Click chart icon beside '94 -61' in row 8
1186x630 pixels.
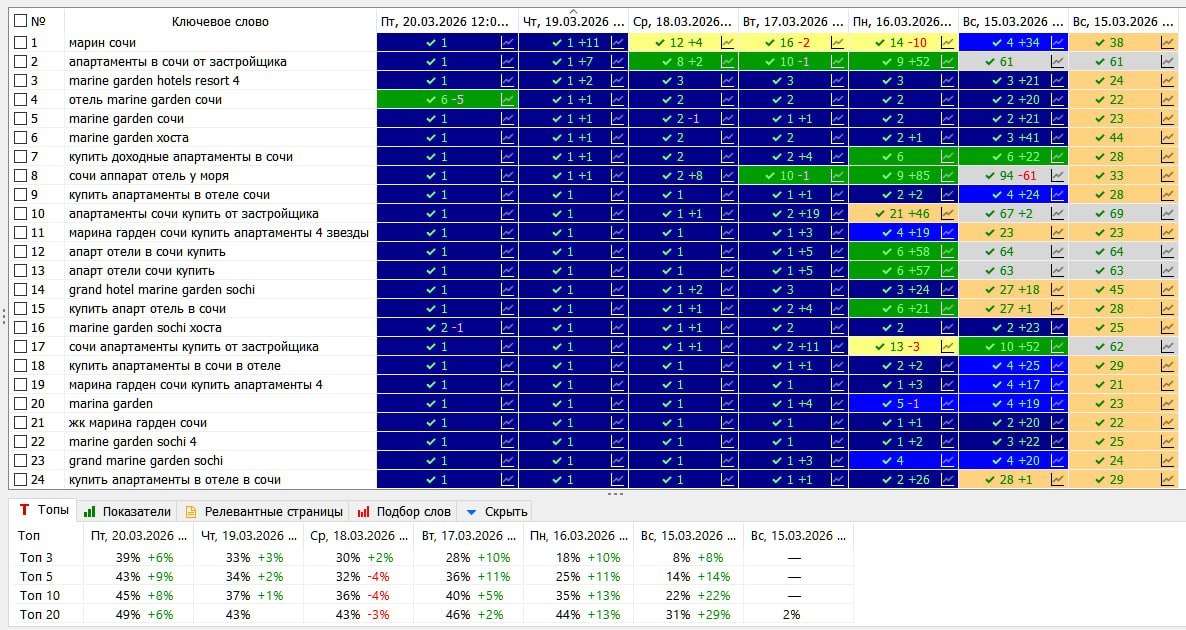click(x=1058, y=176)
